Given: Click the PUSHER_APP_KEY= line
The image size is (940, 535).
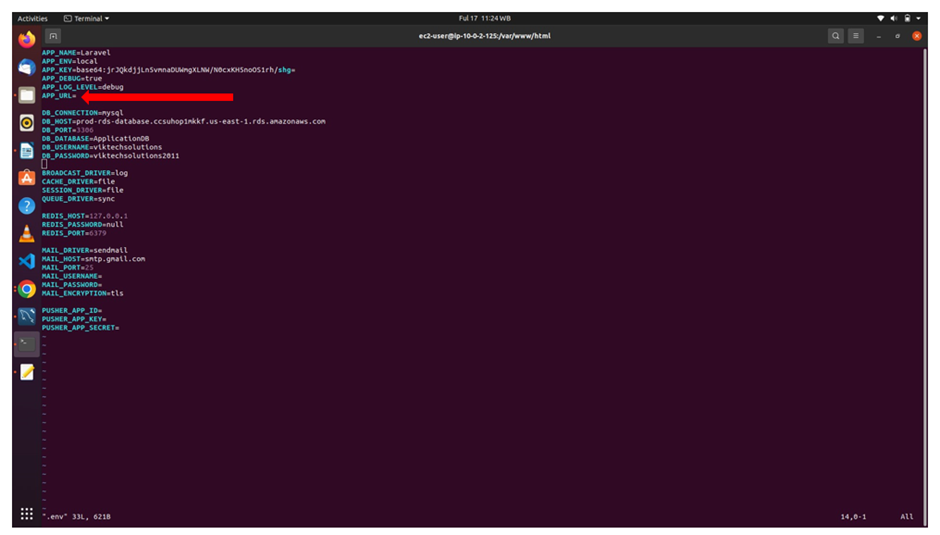Looking at the screenshot, I should coord(74,319).
